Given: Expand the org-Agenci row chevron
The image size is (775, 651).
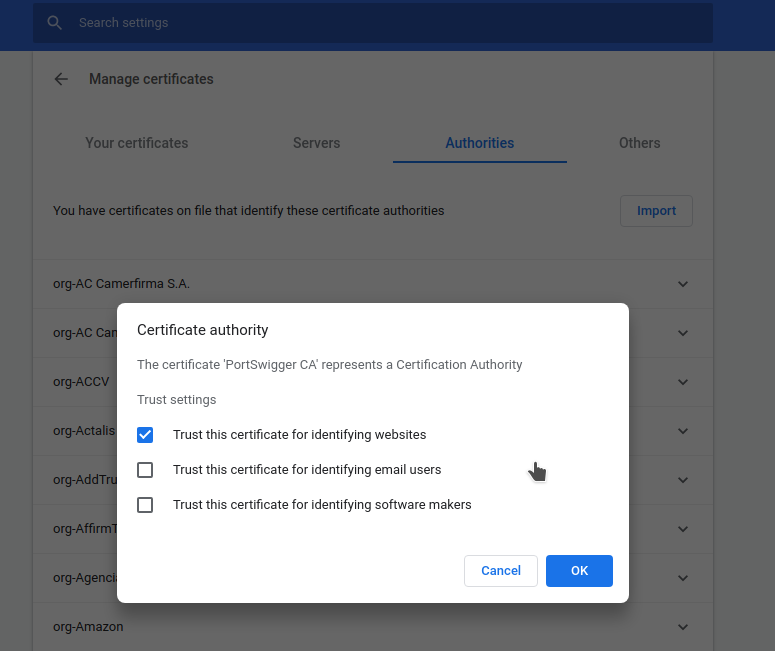Looking at the screenshot, I should coord(683,578).
